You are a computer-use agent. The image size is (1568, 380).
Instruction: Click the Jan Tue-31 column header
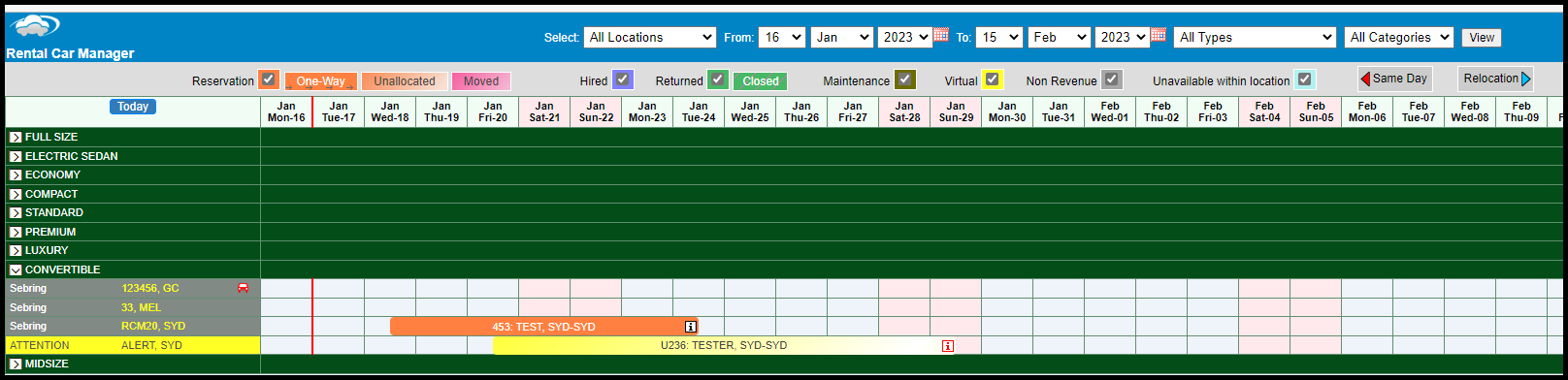pos(1059,111)
